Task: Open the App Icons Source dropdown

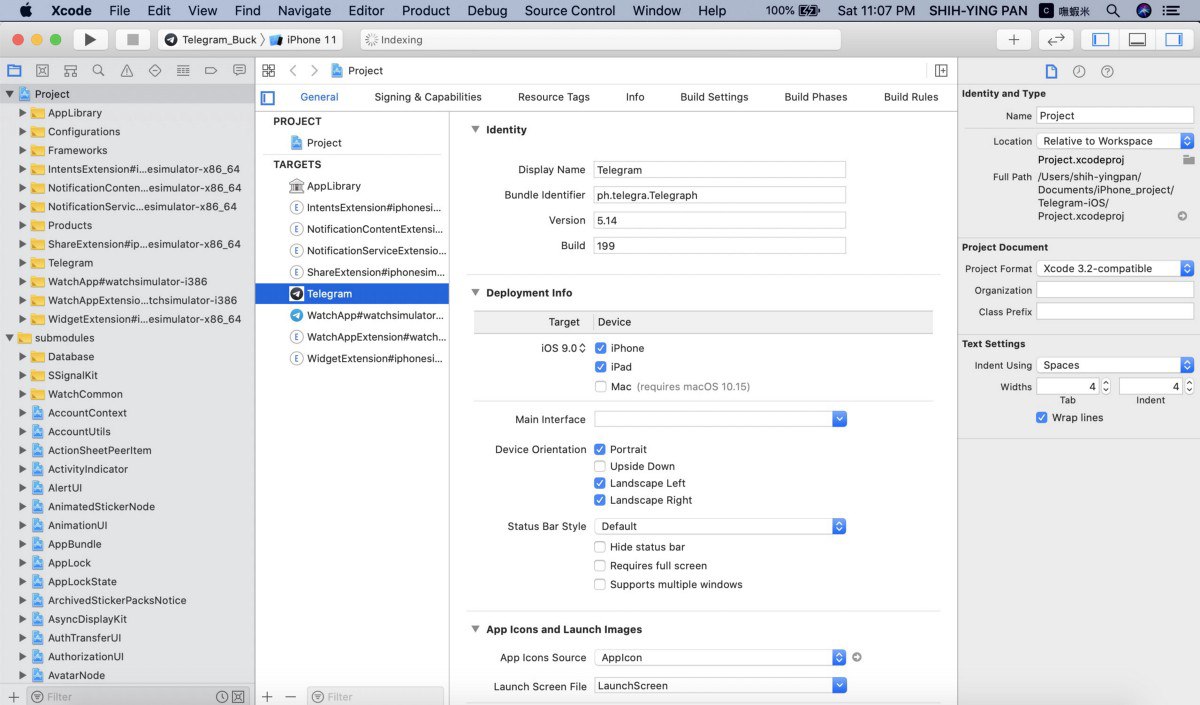Action: tap(720, 657)
